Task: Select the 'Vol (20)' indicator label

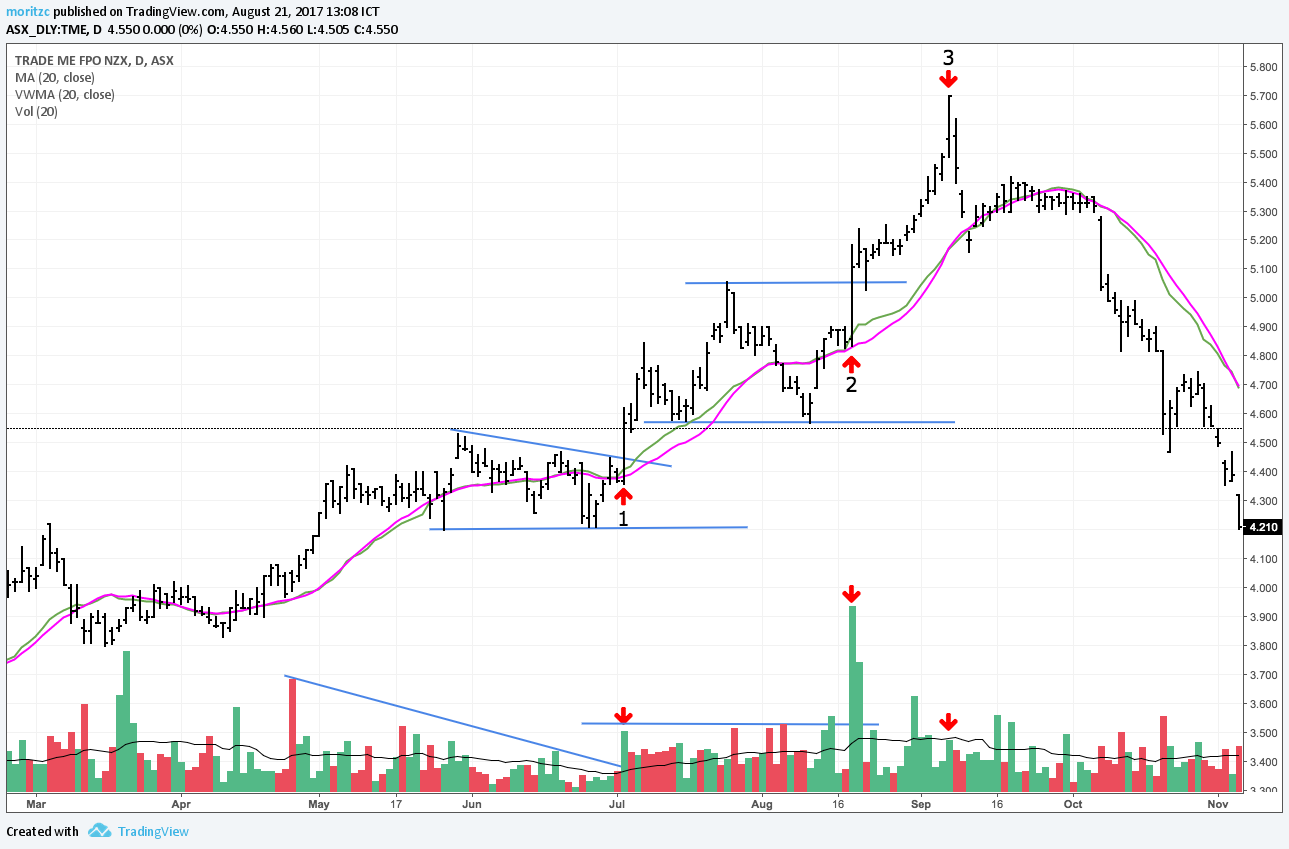Action: pyautogui.click(x=36, y=111)
